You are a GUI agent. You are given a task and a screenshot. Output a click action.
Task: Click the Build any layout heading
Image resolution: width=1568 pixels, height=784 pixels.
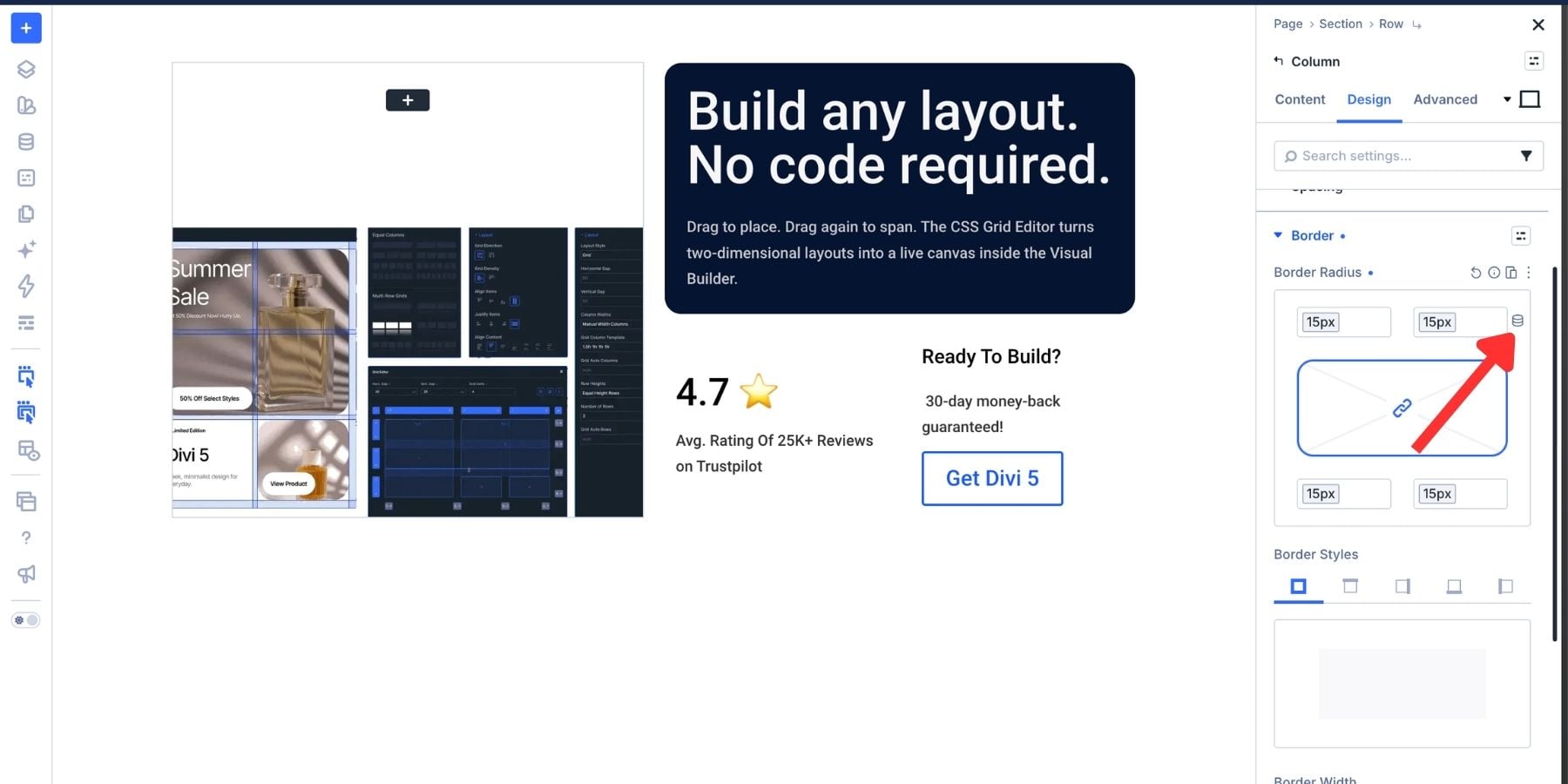[x=899, y=139]
